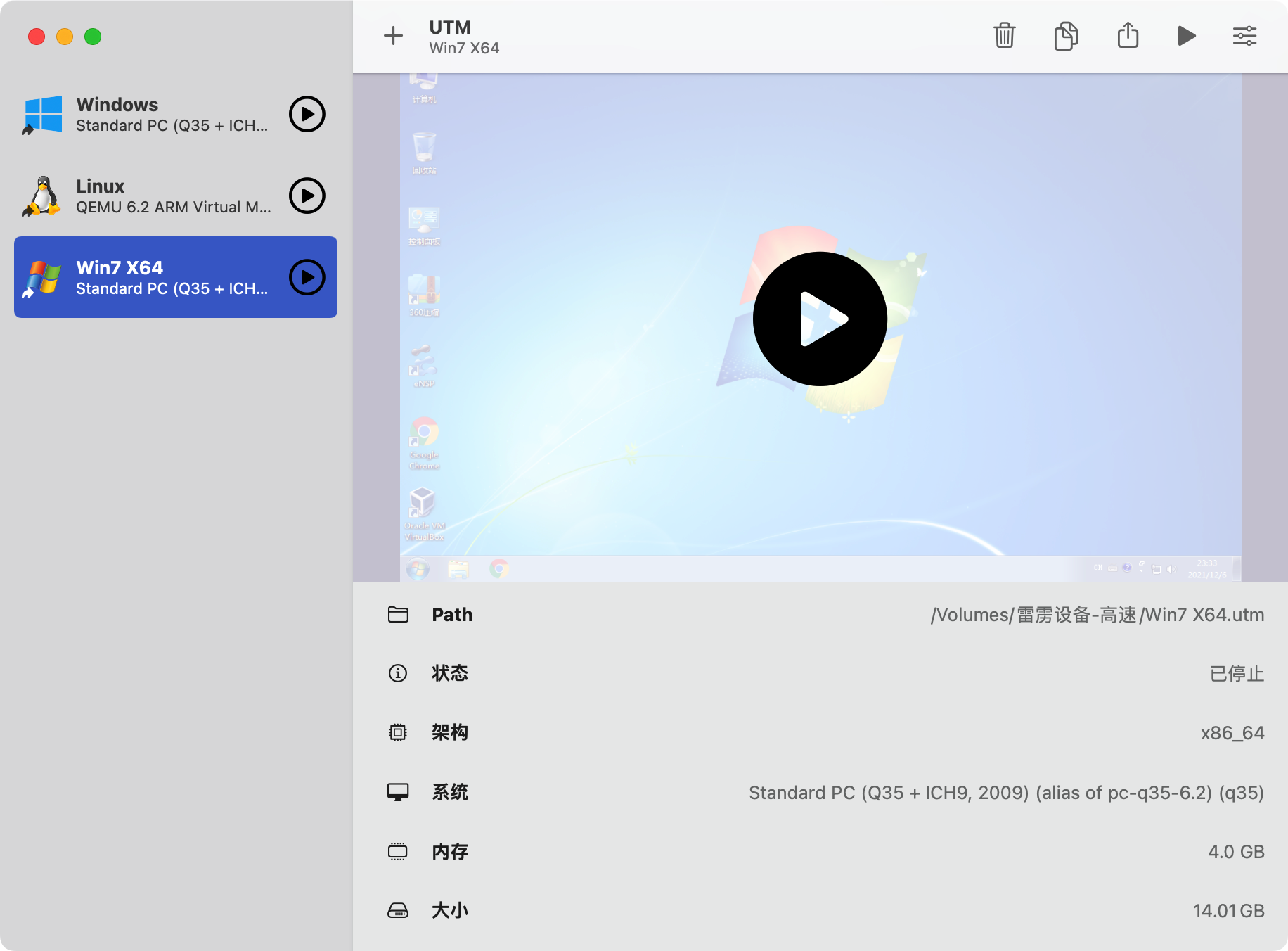Start the Windows VM from the sidebar
Image resolution: width=1288 pixels, height=951 pixels.
[307, 114]
